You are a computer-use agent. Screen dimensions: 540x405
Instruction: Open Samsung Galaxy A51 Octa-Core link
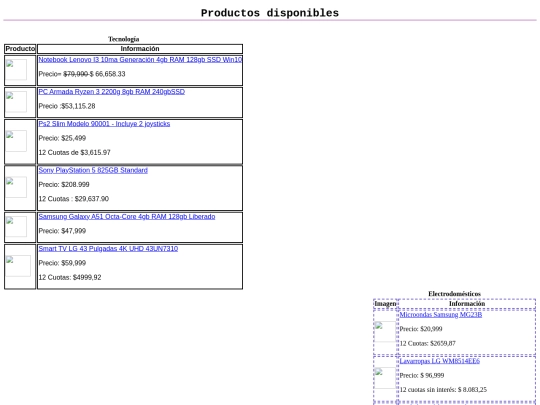click(127, 217)
